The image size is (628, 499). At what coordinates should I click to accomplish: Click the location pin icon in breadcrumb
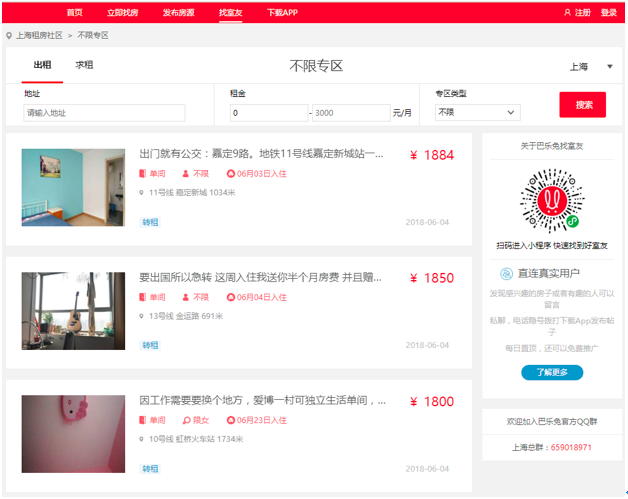pyautogui.click(x=9, y=35)
